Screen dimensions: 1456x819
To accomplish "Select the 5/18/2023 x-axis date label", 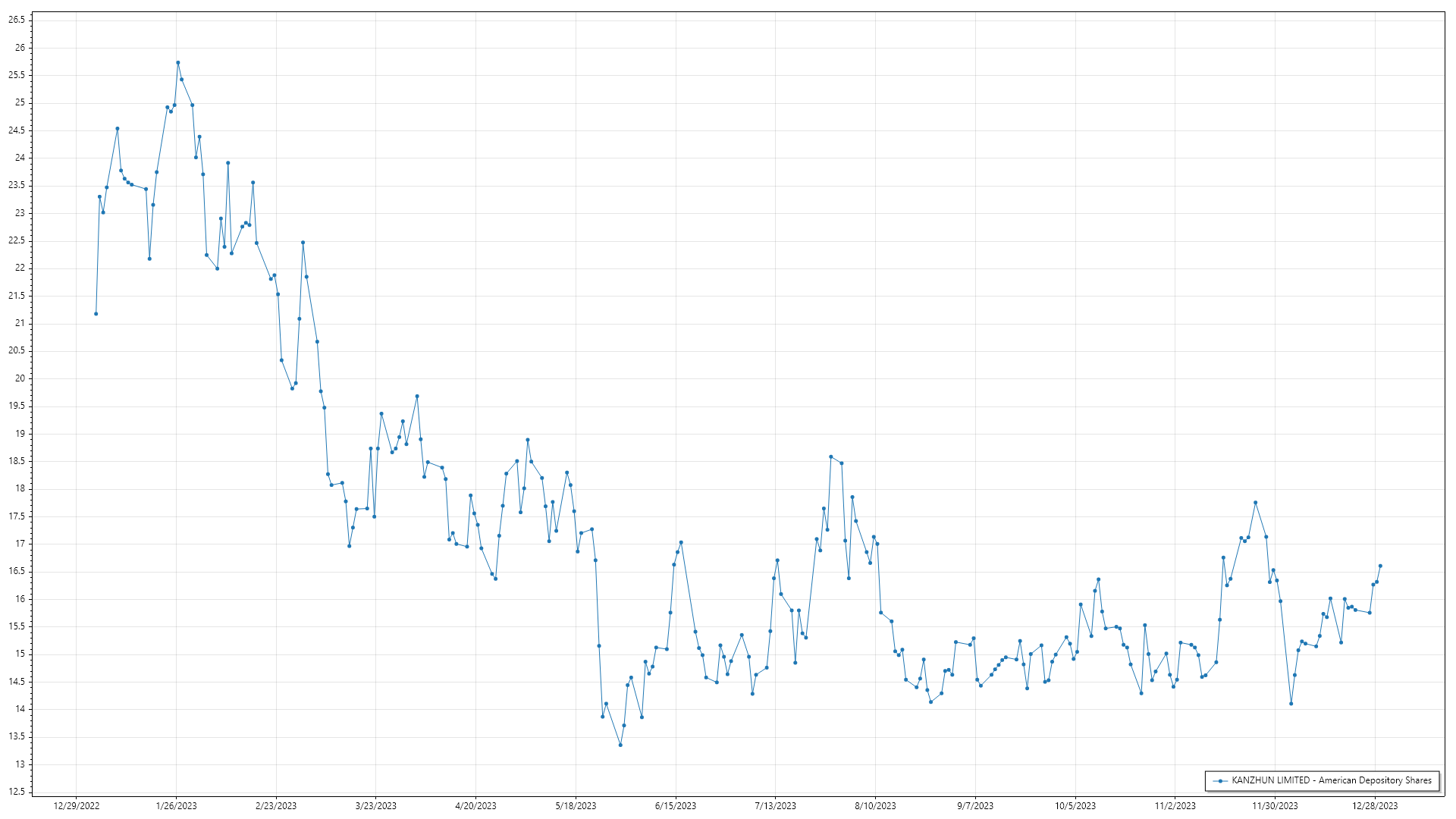I will [x=576, y=806].
